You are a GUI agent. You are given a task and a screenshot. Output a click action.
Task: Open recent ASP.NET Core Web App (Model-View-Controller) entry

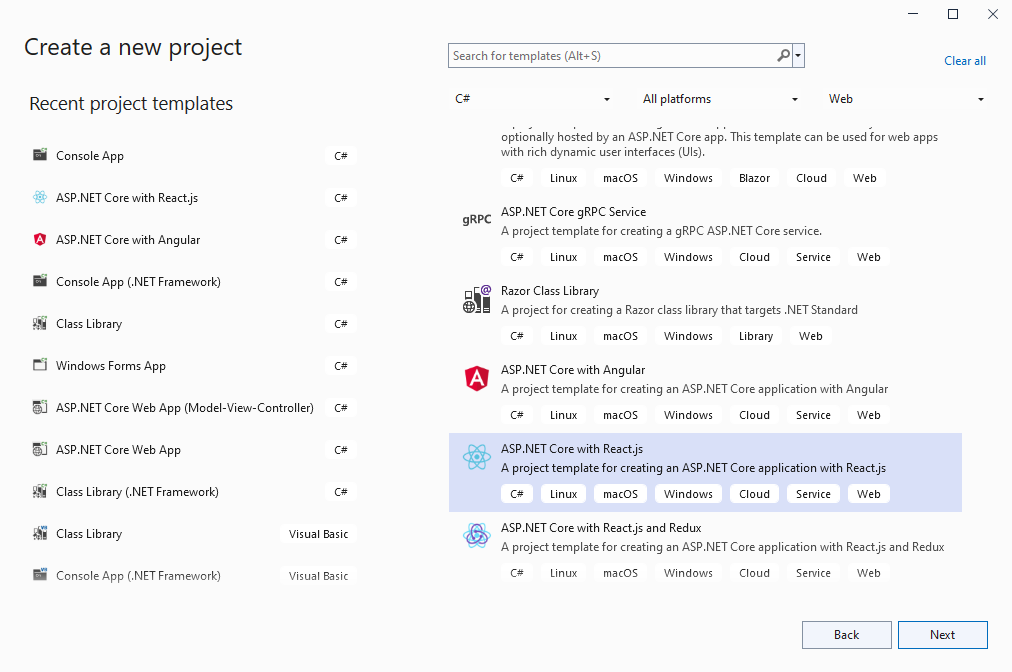[194, 407]
